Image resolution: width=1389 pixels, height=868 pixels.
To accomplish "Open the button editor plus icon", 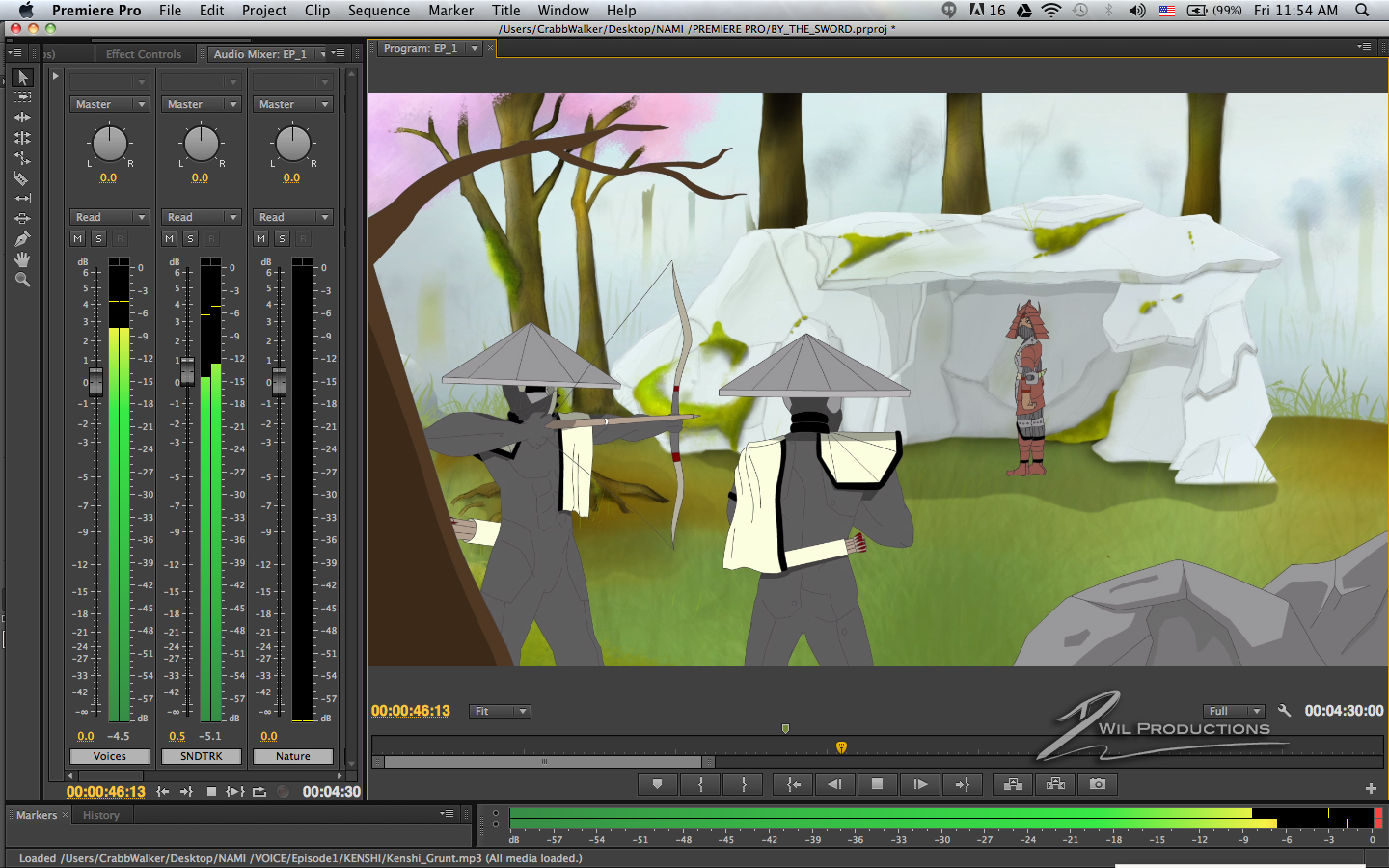I will [x=1371, y=788].
